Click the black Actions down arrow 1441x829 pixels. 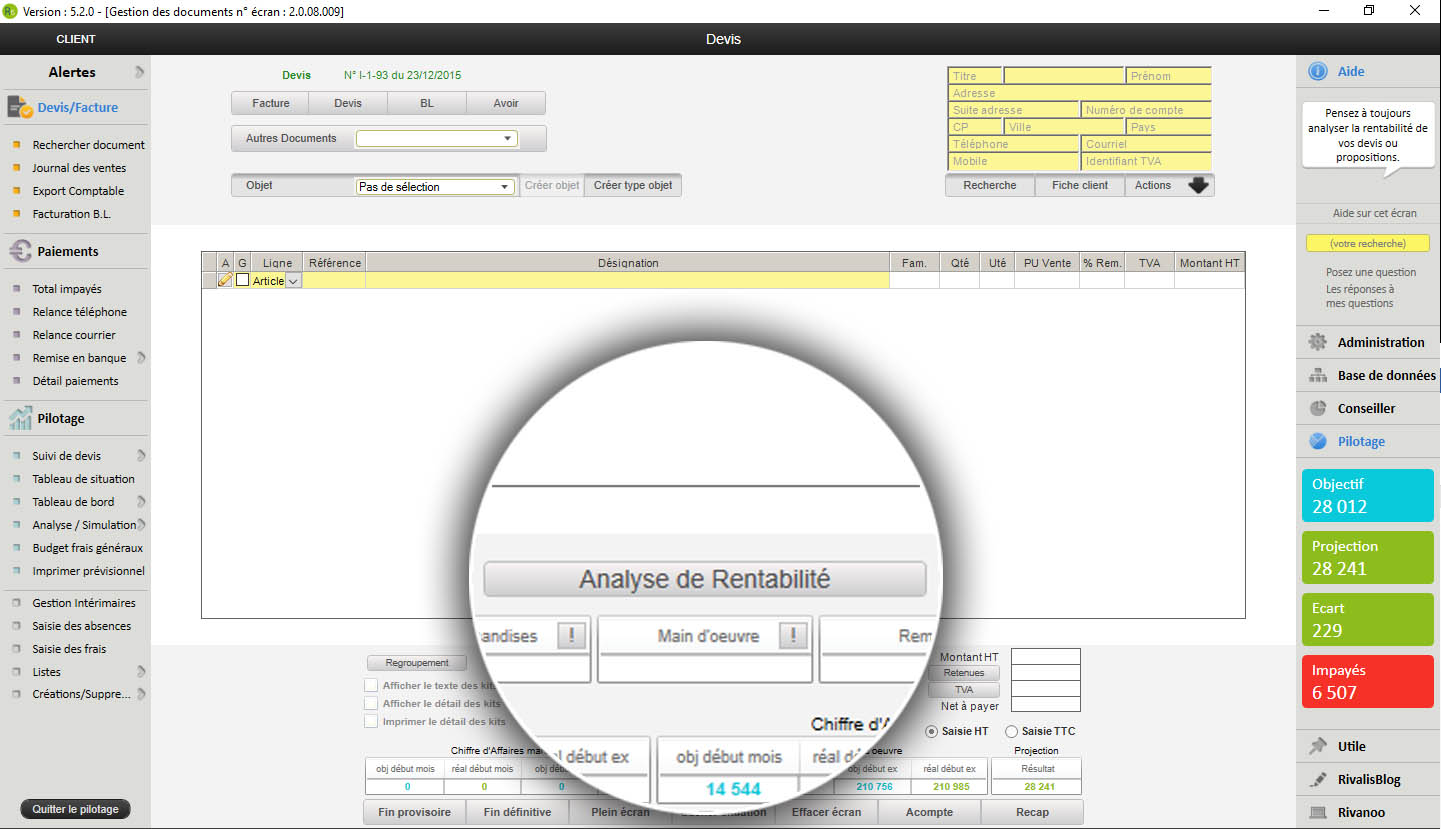pos(1199,185)
